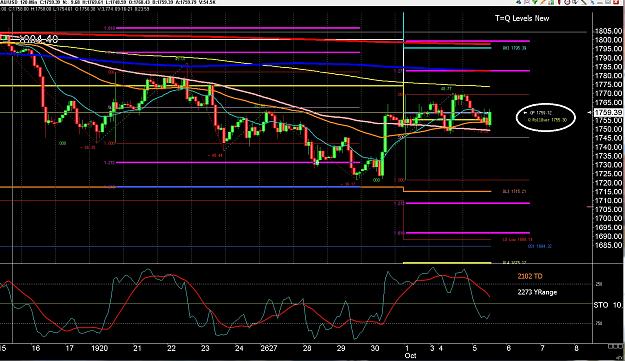The image size is (625, 361).
Task: Click the 1765.00 price axis label
Action: (608, 102)
